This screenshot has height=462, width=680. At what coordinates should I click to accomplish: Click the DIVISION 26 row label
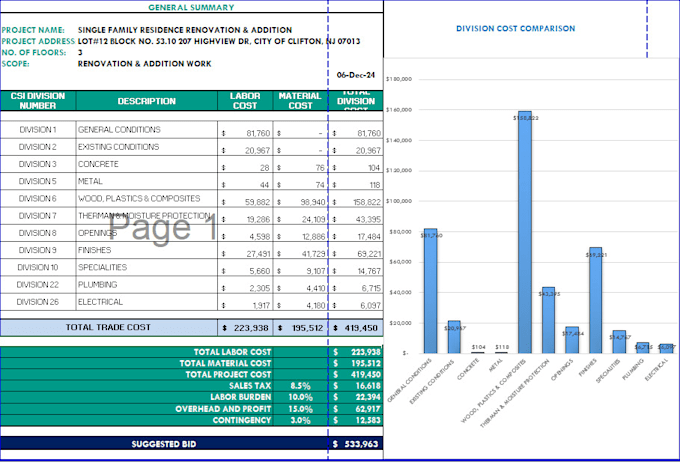tap(38, 302)
